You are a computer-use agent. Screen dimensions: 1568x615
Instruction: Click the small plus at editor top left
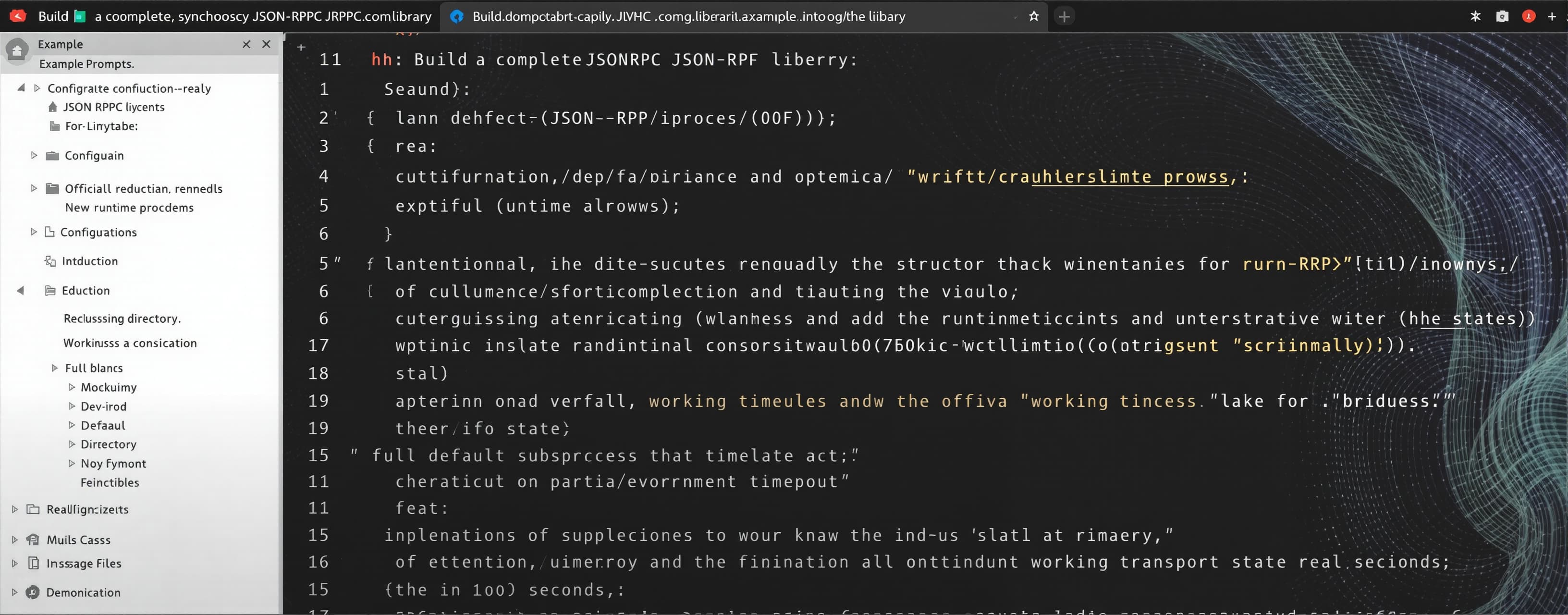coord(301,47)
